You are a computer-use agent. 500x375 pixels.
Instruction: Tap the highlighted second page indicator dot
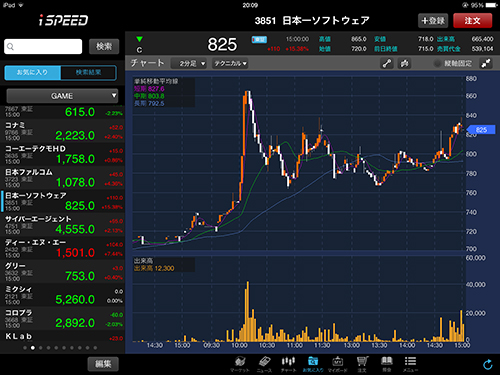tap(33, 348)
